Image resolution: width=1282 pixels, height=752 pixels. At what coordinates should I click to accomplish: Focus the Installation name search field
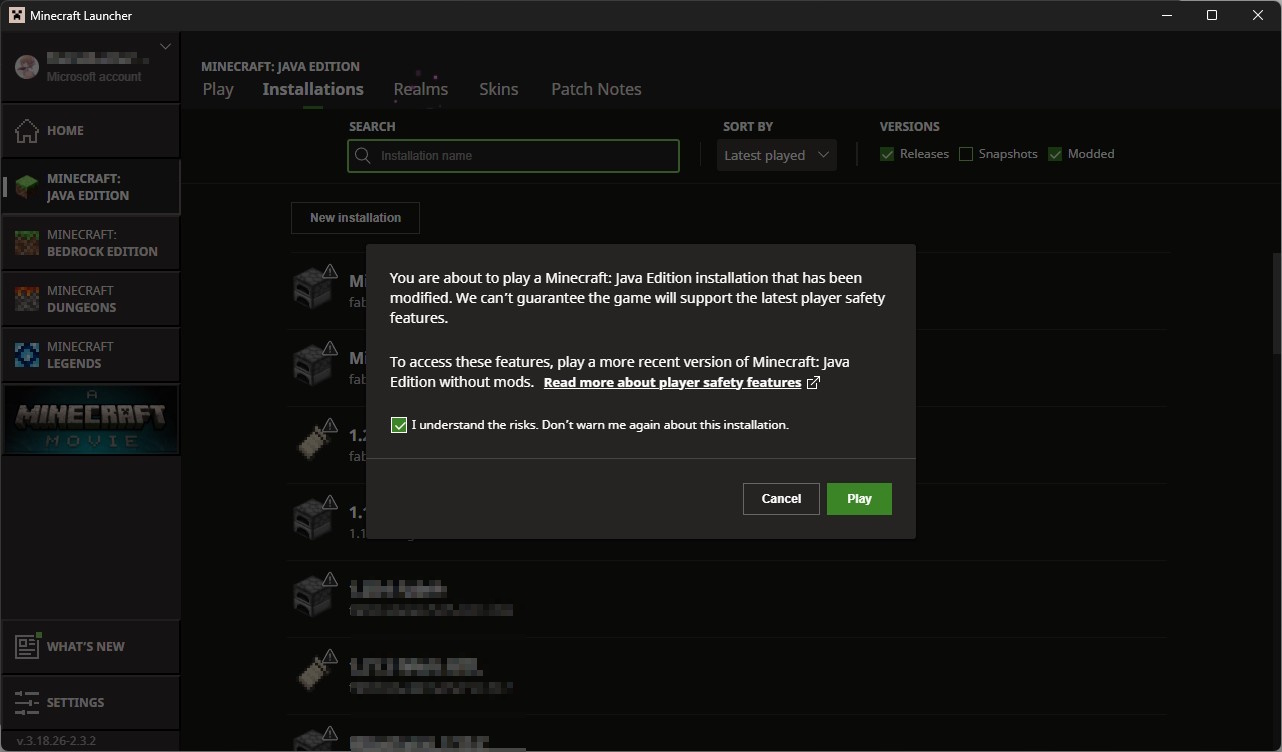coord(513,156)
